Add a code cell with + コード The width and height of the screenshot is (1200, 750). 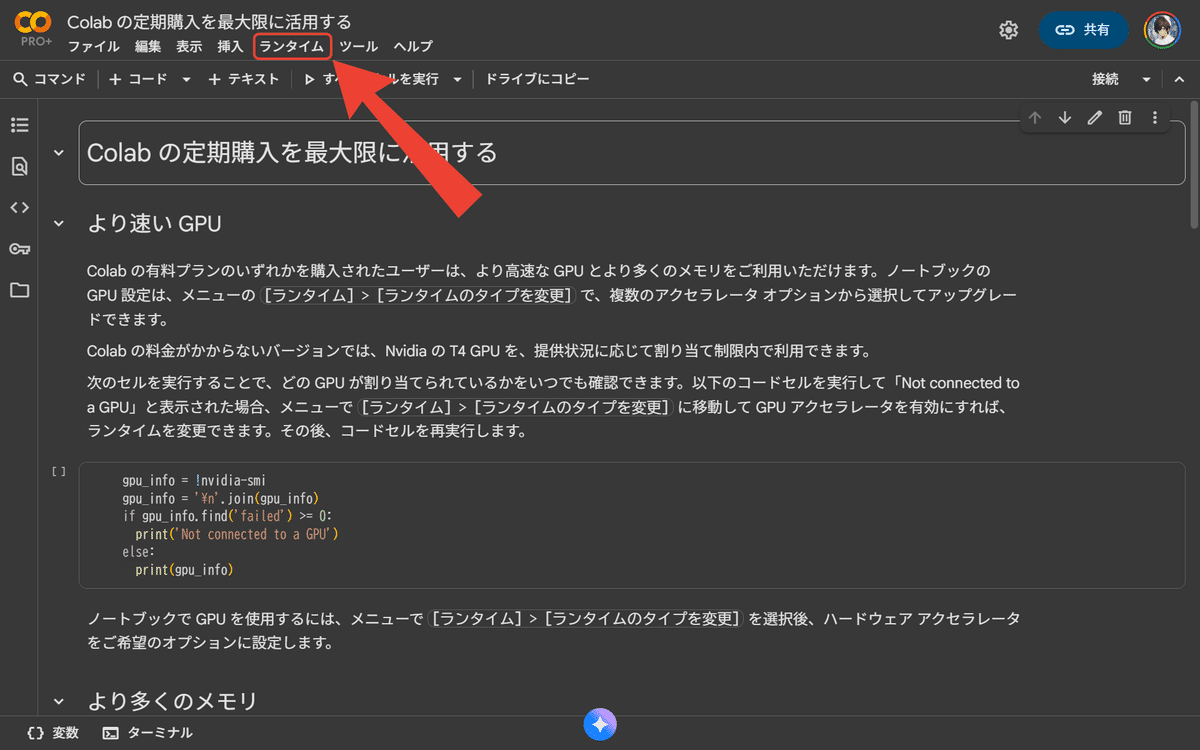[138, 79]
